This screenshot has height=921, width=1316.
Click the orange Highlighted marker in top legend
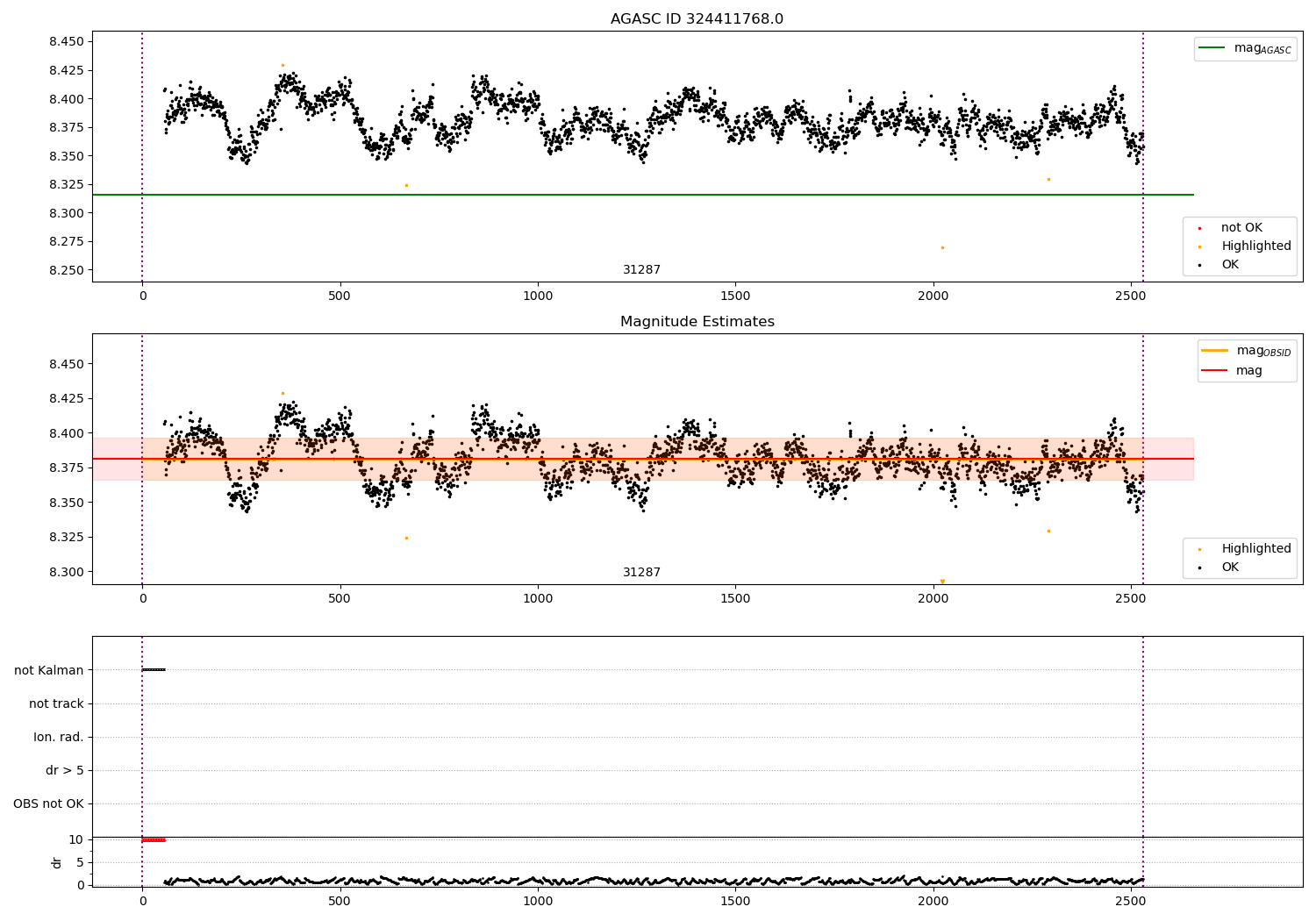click(1199, 246)
